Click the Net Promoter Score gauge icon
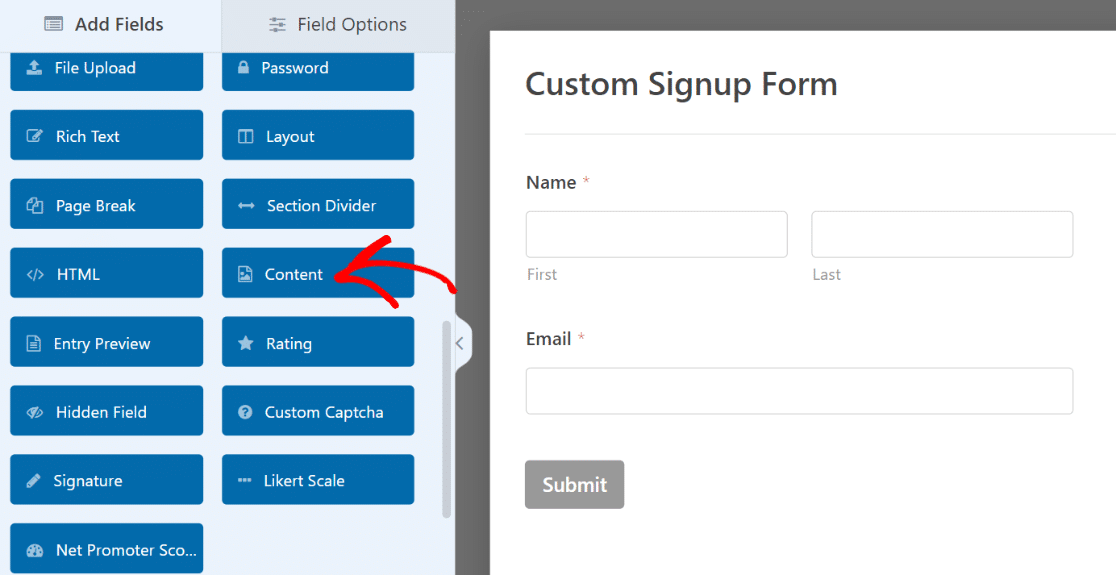This screenshot has height=575, width=1116. pyautogui.click(x=35, y=550)
